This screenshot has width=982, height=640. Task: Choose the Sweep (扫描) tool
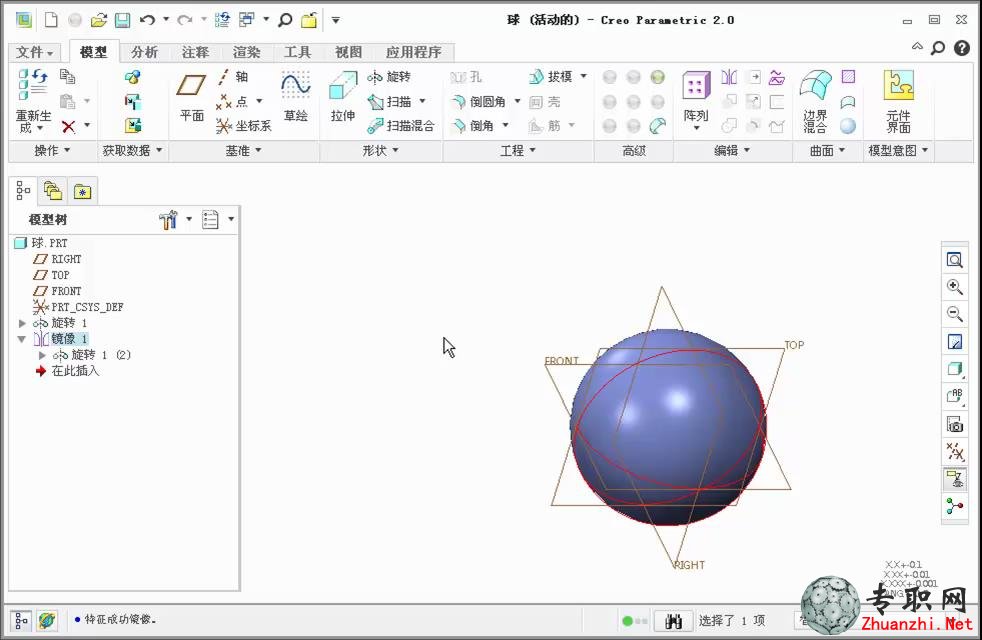point(390,101)
